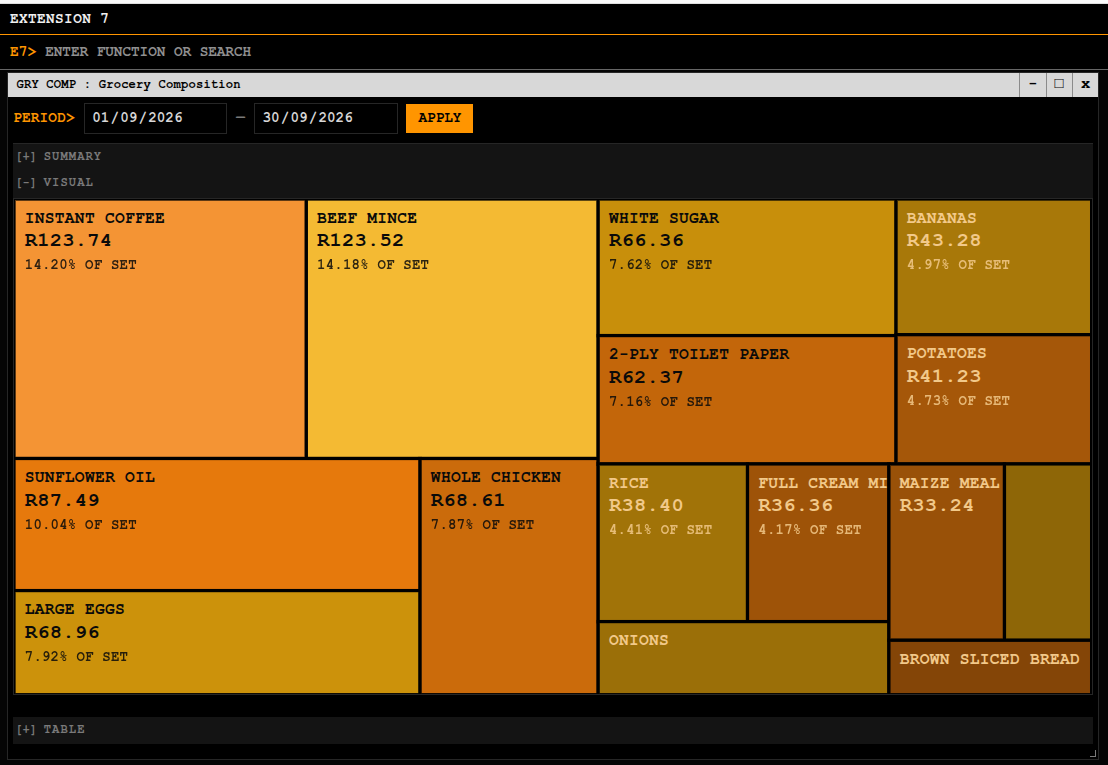1108x765 pixels.
Task: Click the E7> prompt label
Action: (x=23, y=52)
